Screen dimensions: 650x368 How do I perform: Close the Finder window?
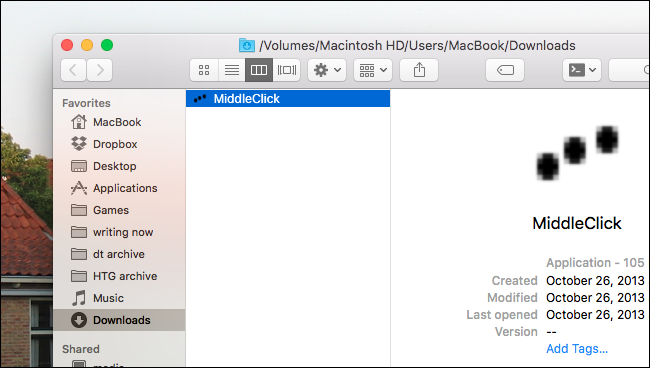[67, 45]
